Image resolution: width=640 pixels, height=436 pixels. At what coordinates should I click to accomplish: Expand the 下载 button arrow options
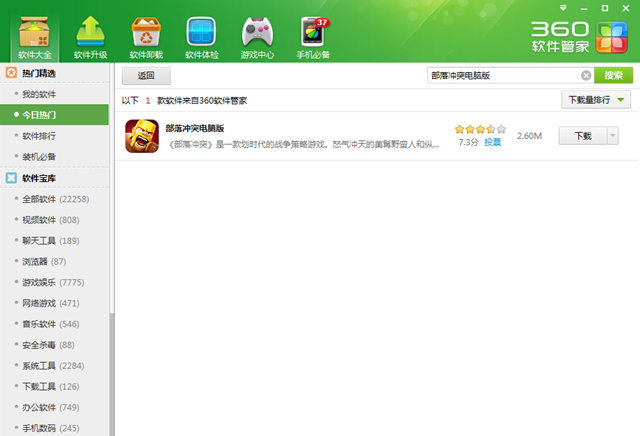tap(613, 136)
